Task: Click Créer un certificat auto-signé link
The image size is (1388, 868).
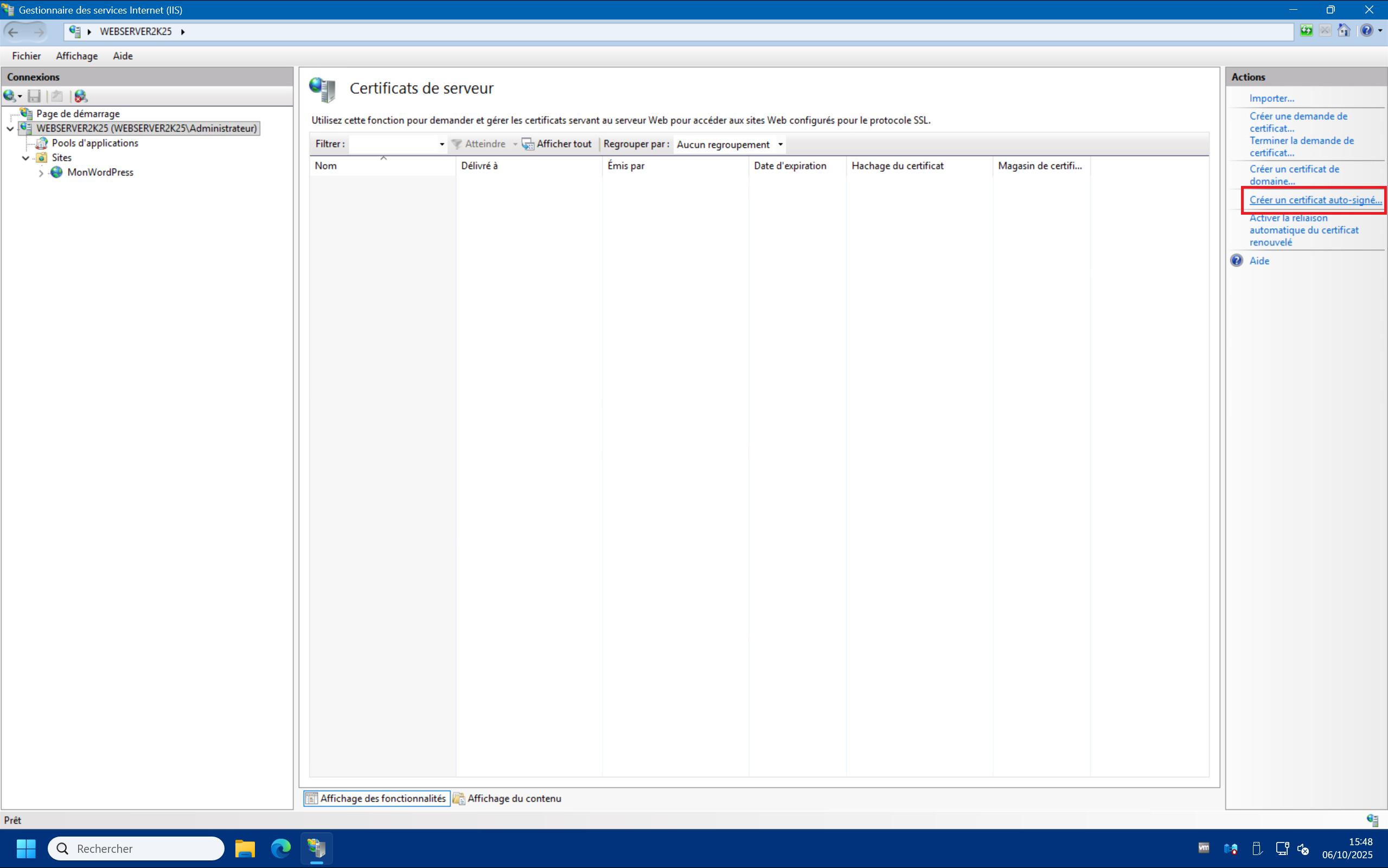Action: (1315, 200)
